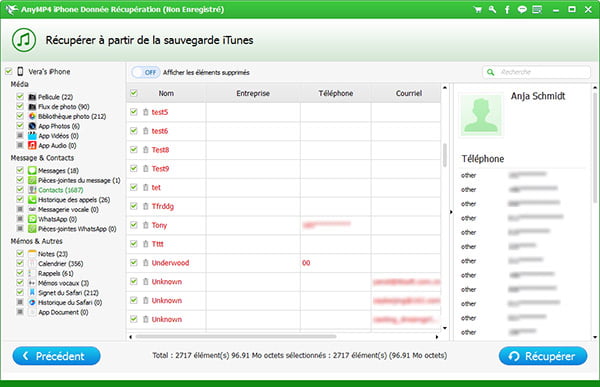This screenshot has height=387, width=600.
Task: Click the search magnifier icon
Action: [491, 72]
